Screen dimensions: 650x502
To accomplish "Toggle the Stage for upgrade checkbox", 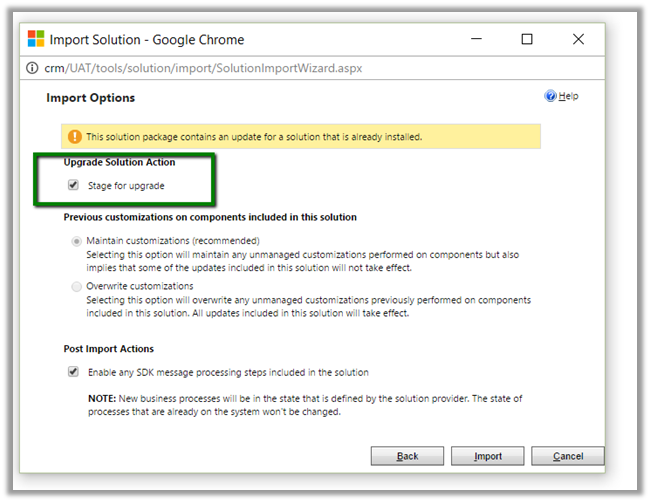I will point(73,185).
